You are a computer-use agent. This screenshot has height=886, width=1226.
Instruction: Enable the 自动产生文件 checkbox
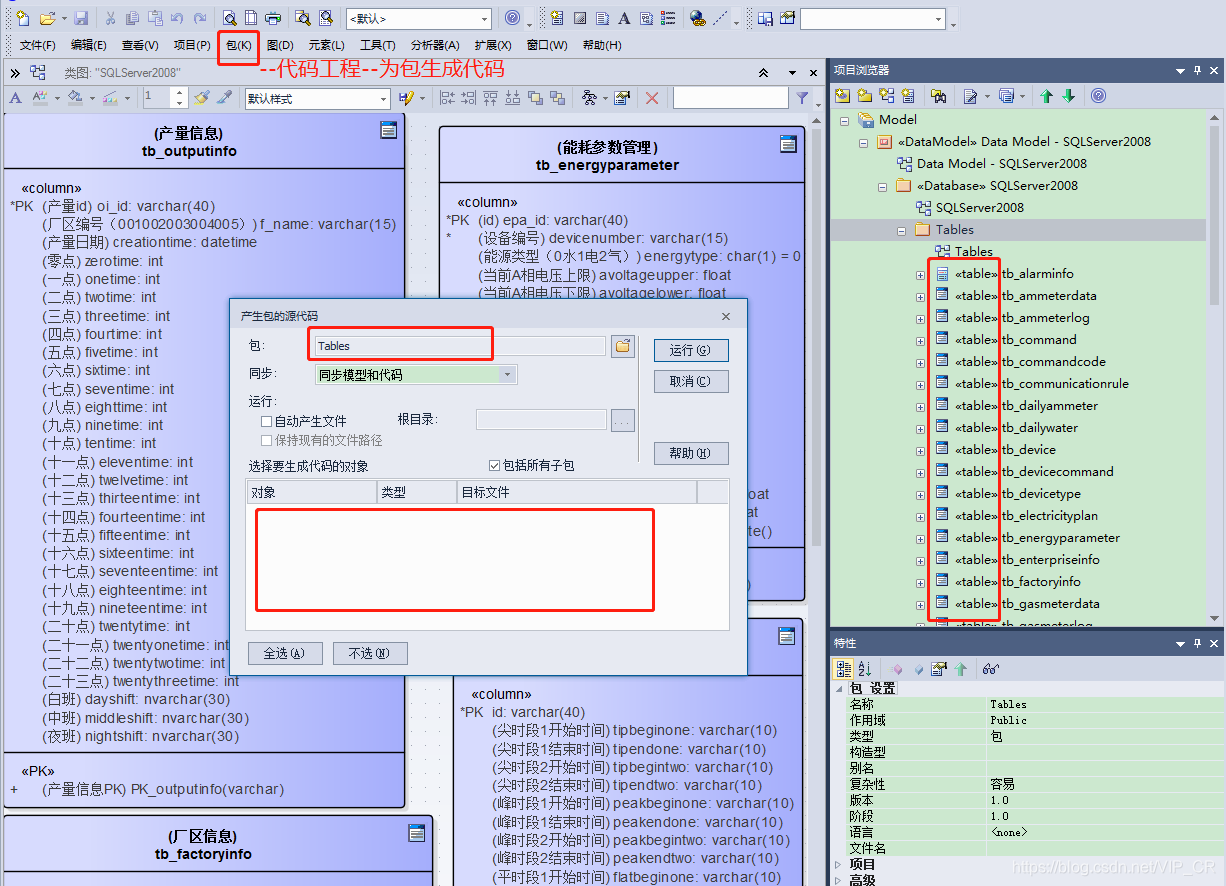[267, 422]
